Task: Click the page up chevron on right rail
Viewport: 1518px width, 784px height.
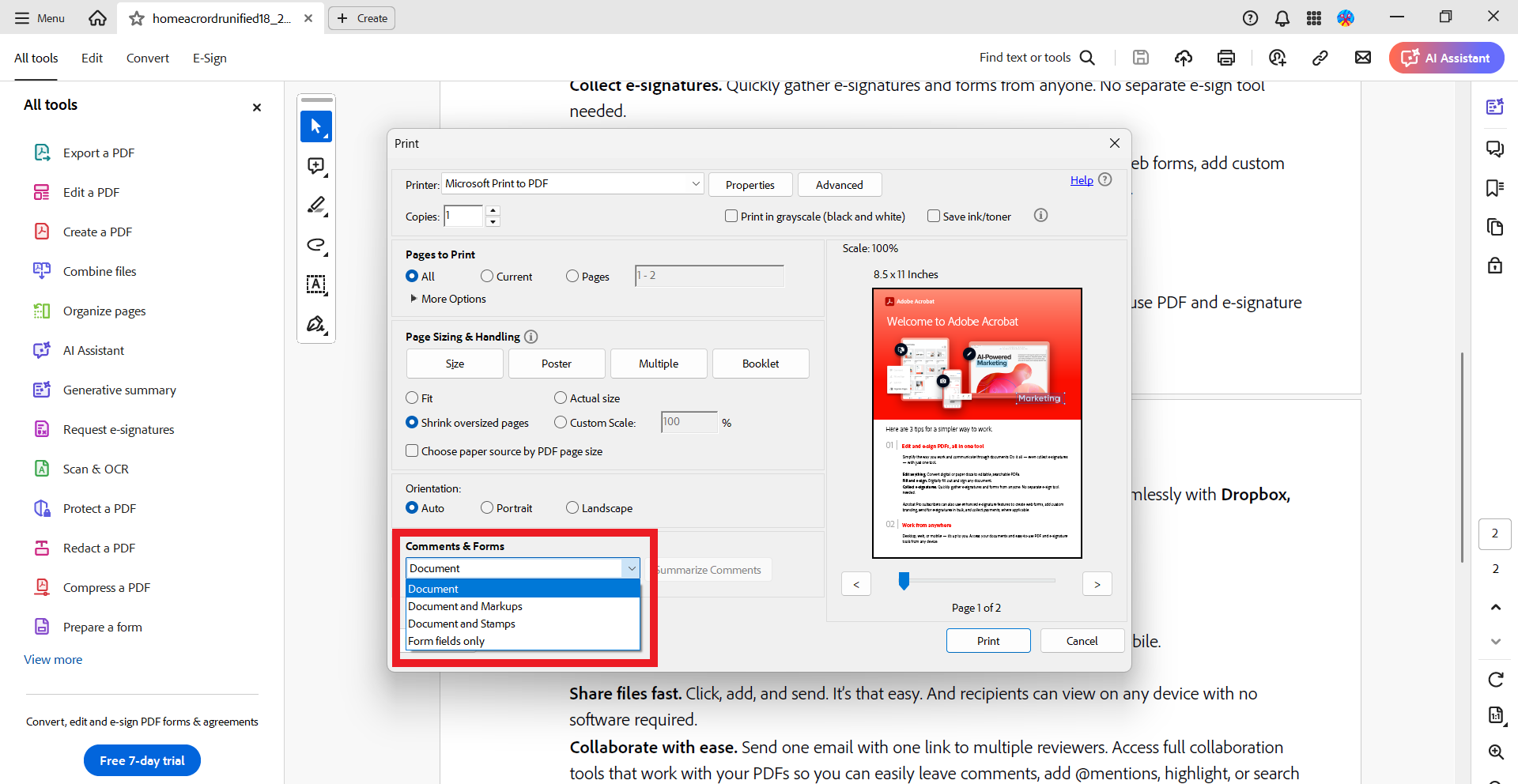Action: pyautogui.click(x=1496, y=607)
